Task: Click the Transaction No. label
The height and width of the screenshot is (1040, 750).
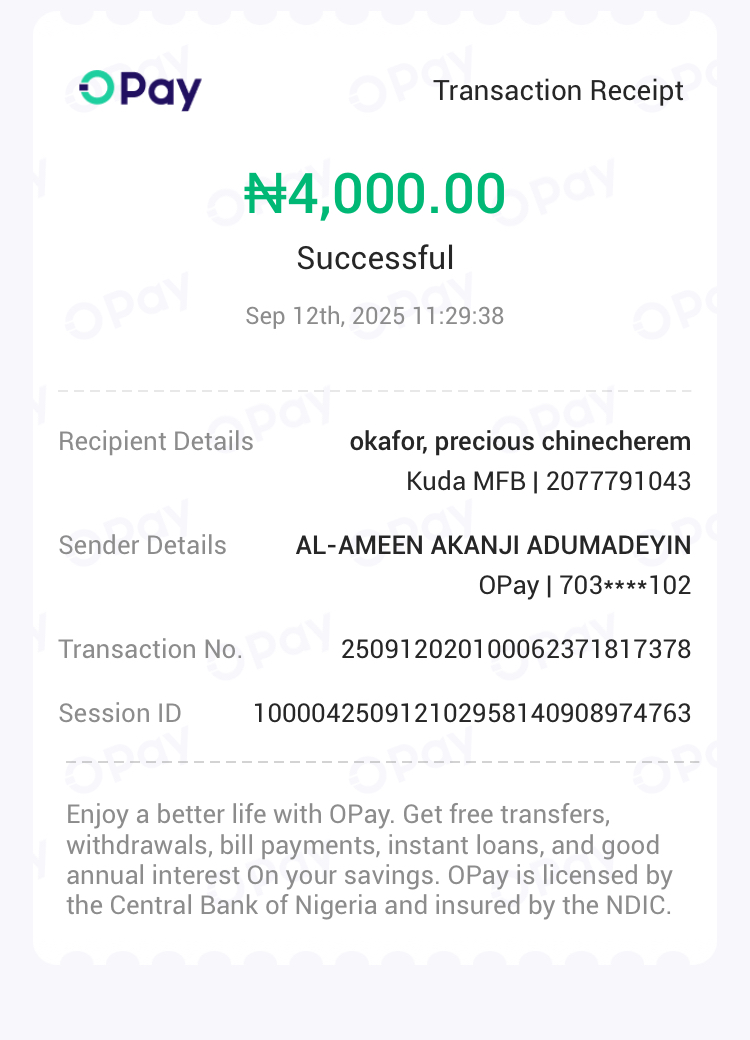Action: point(151,649)
